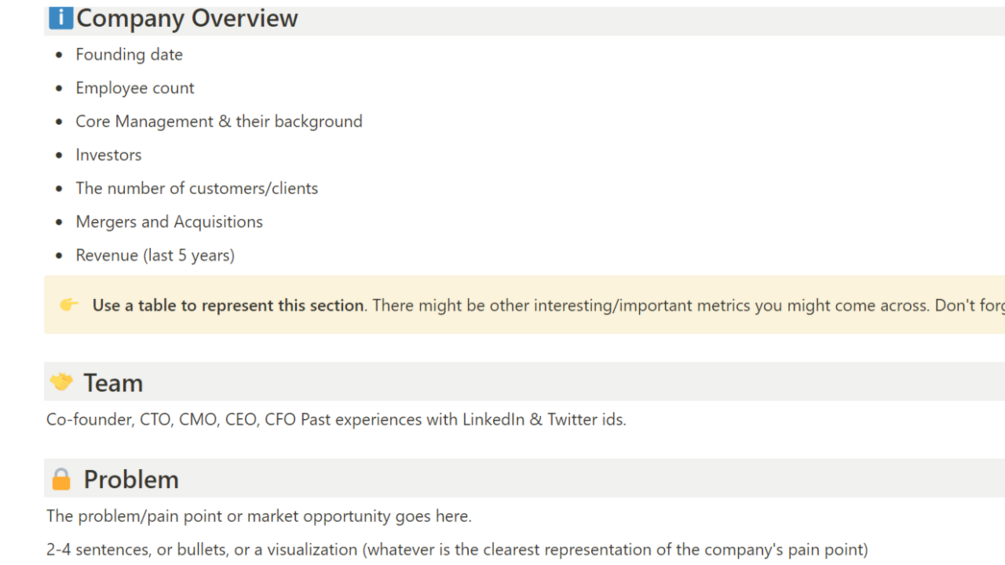The height and width of the screenshot is (565, 1005).
Task: Click the Team section heading
Action: [113, 383]
